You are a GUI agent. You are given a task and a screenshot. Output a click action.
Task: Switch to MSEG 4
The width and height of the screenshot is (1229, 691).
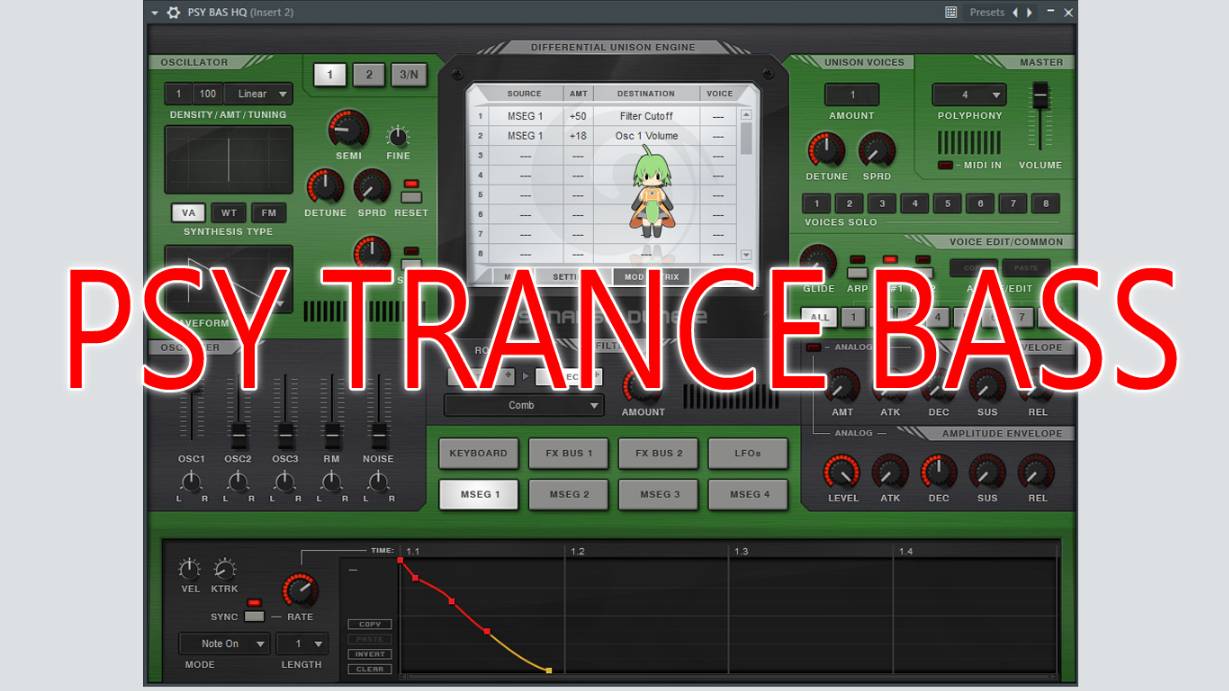click(x=748, y=494)
